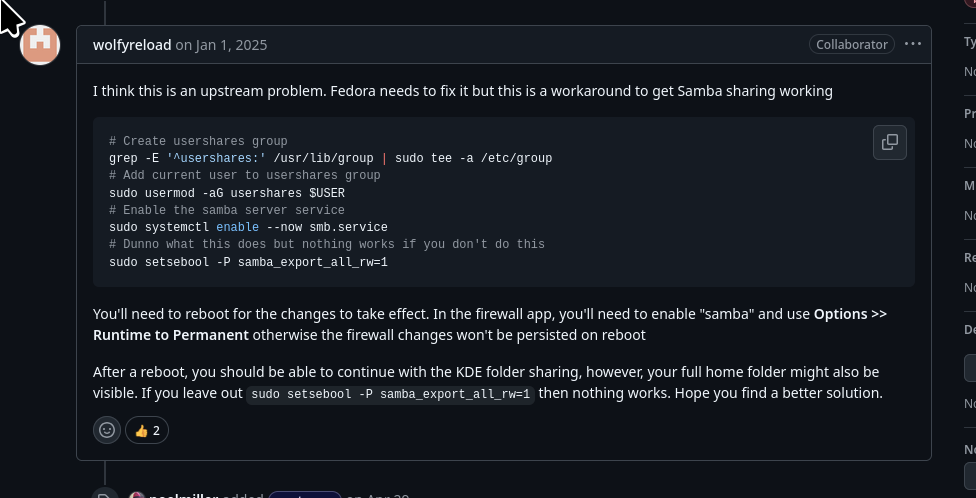Click the grep usershares command line
This screenshot has height=498, width=976.
(x=330, y=158)
